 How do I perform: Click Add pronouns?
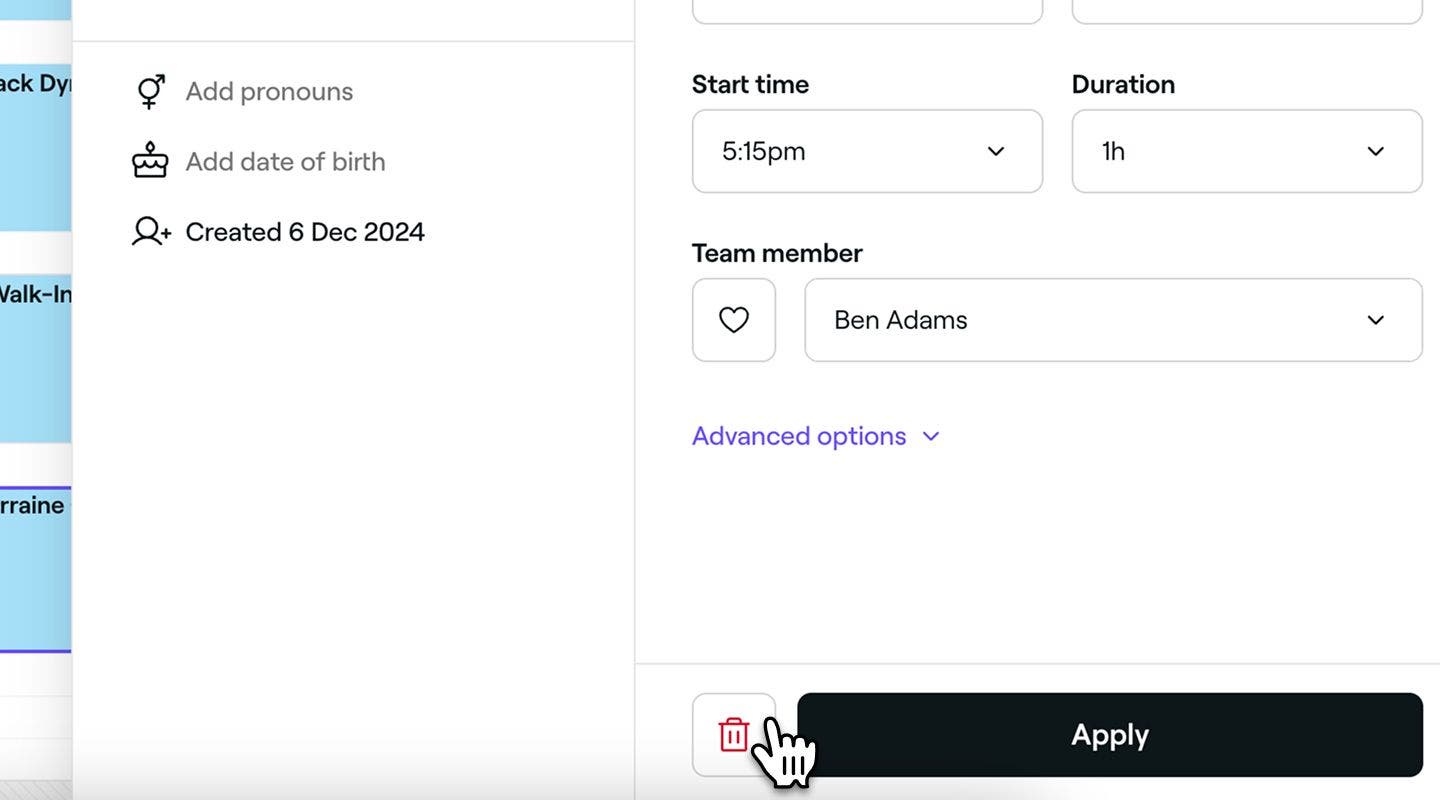tap(269, 91)
